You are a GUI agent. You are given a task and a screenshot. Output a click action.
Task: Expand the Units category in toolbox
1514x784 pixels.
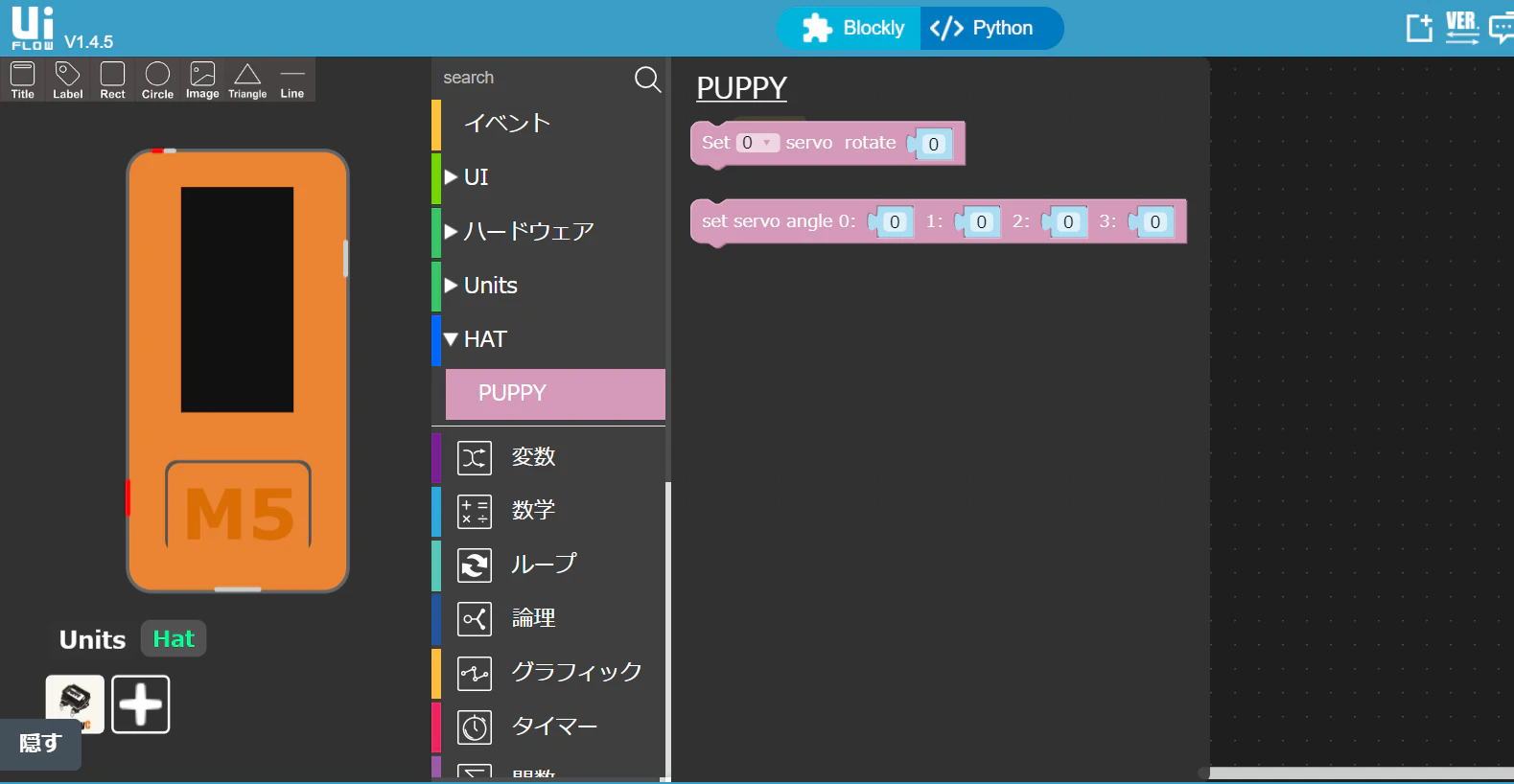[x=548, y=286]
